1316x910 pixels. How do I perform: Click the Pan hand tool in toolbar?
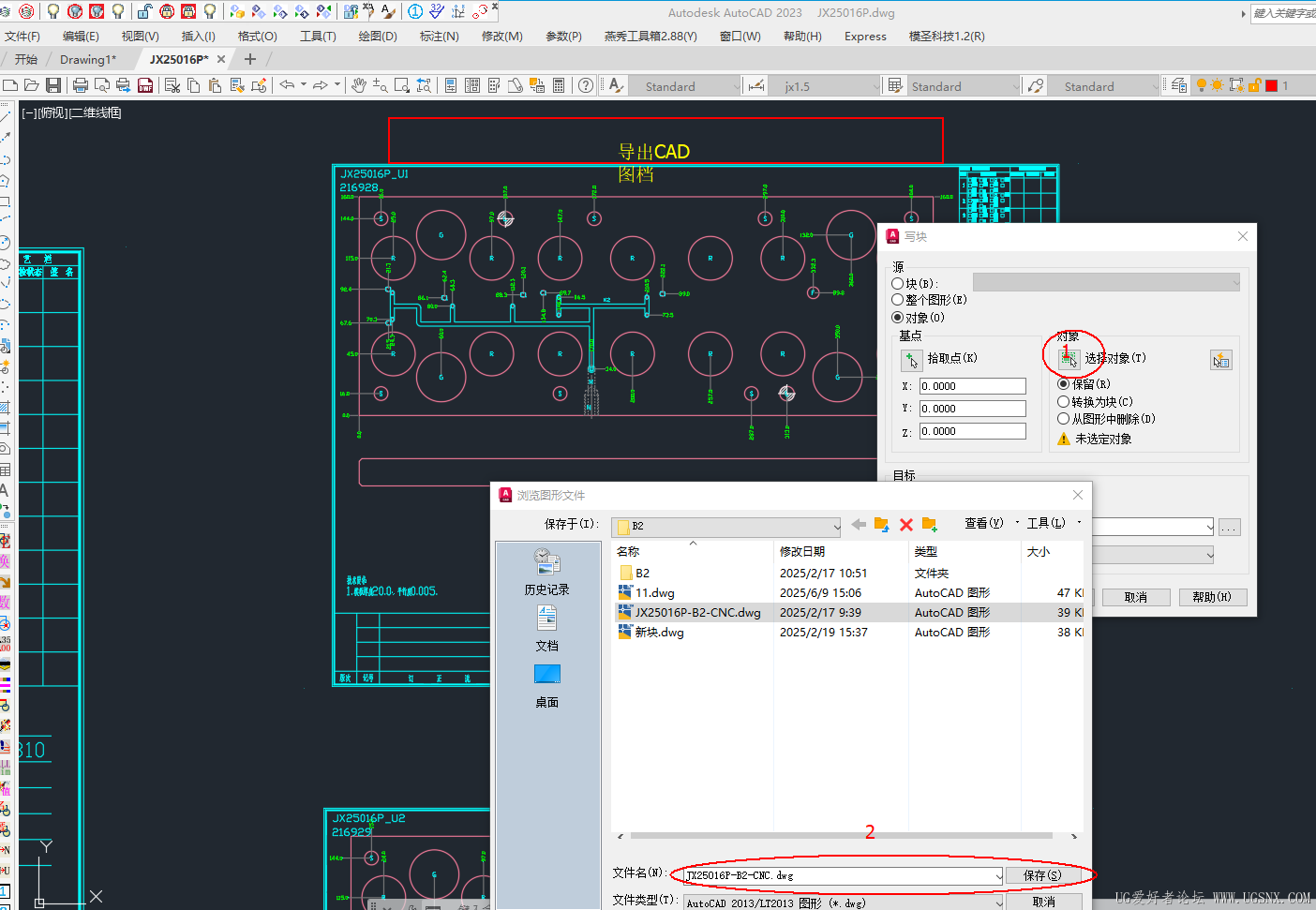click(359, 85)
